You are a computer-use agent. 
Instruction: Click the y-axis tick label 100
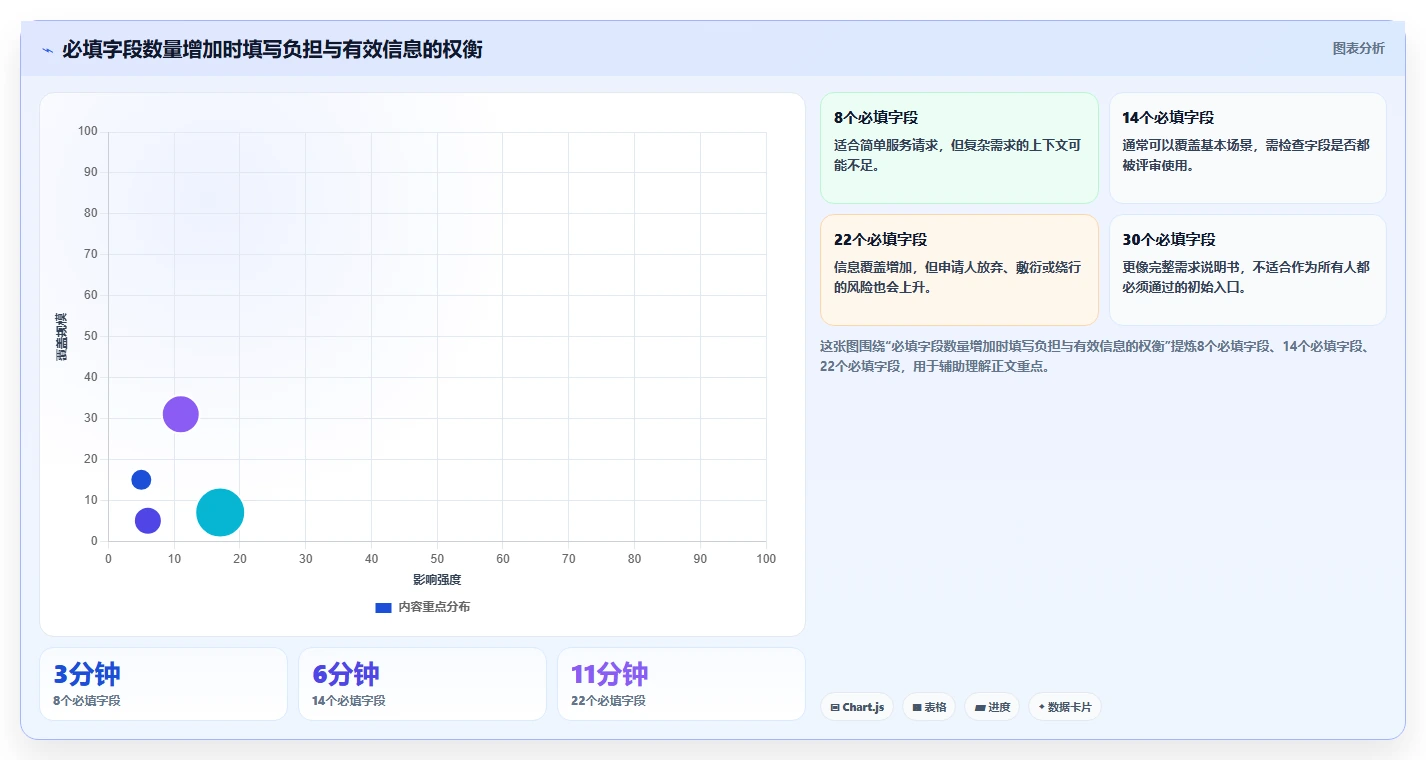[88, 131]
